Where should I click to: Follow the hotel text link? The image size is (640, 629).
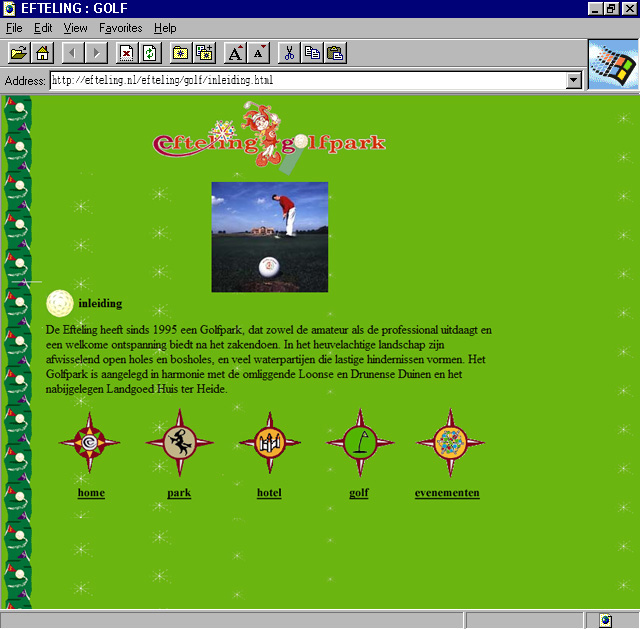pyautogui.click(x=269, y=493)
